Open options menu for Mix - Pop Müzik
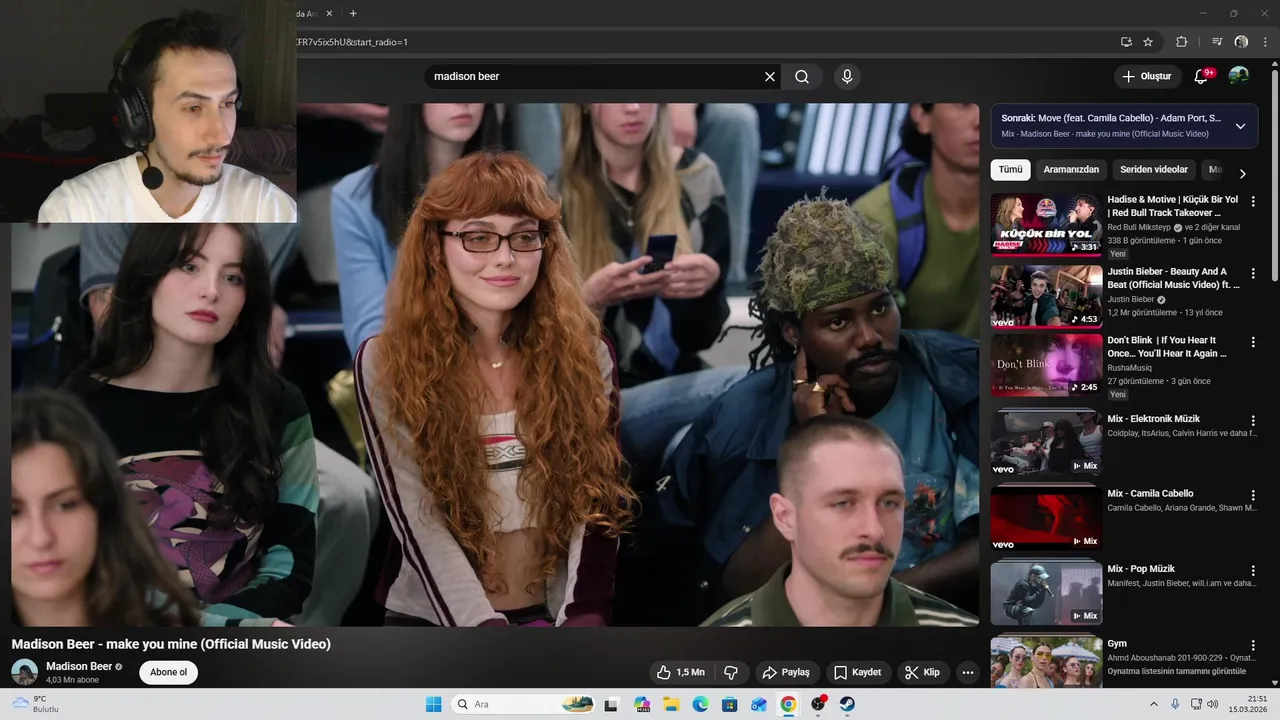The height and width of the screenshot is (720, 1280). pos(1253,570)
